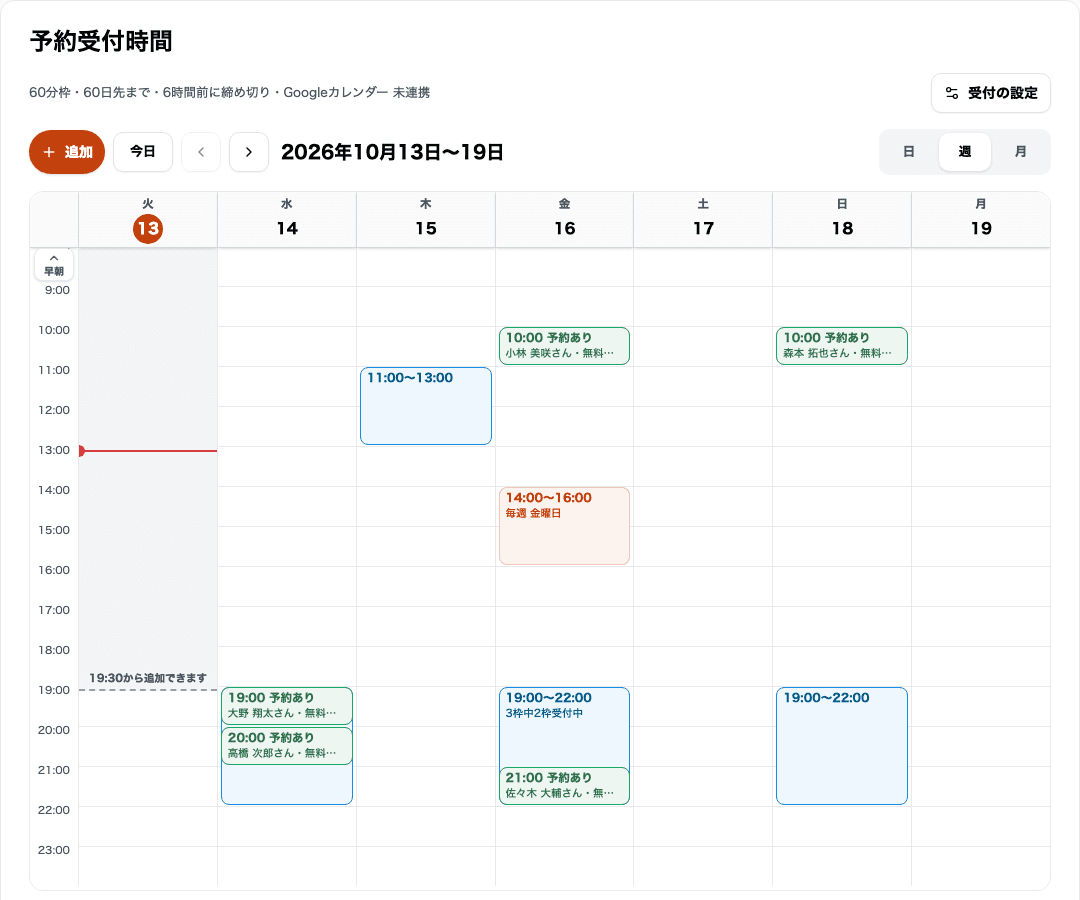This screenshot has height=900, width=1080.
Task: Select Friday 16 date header
Action: tap(565, 220)
